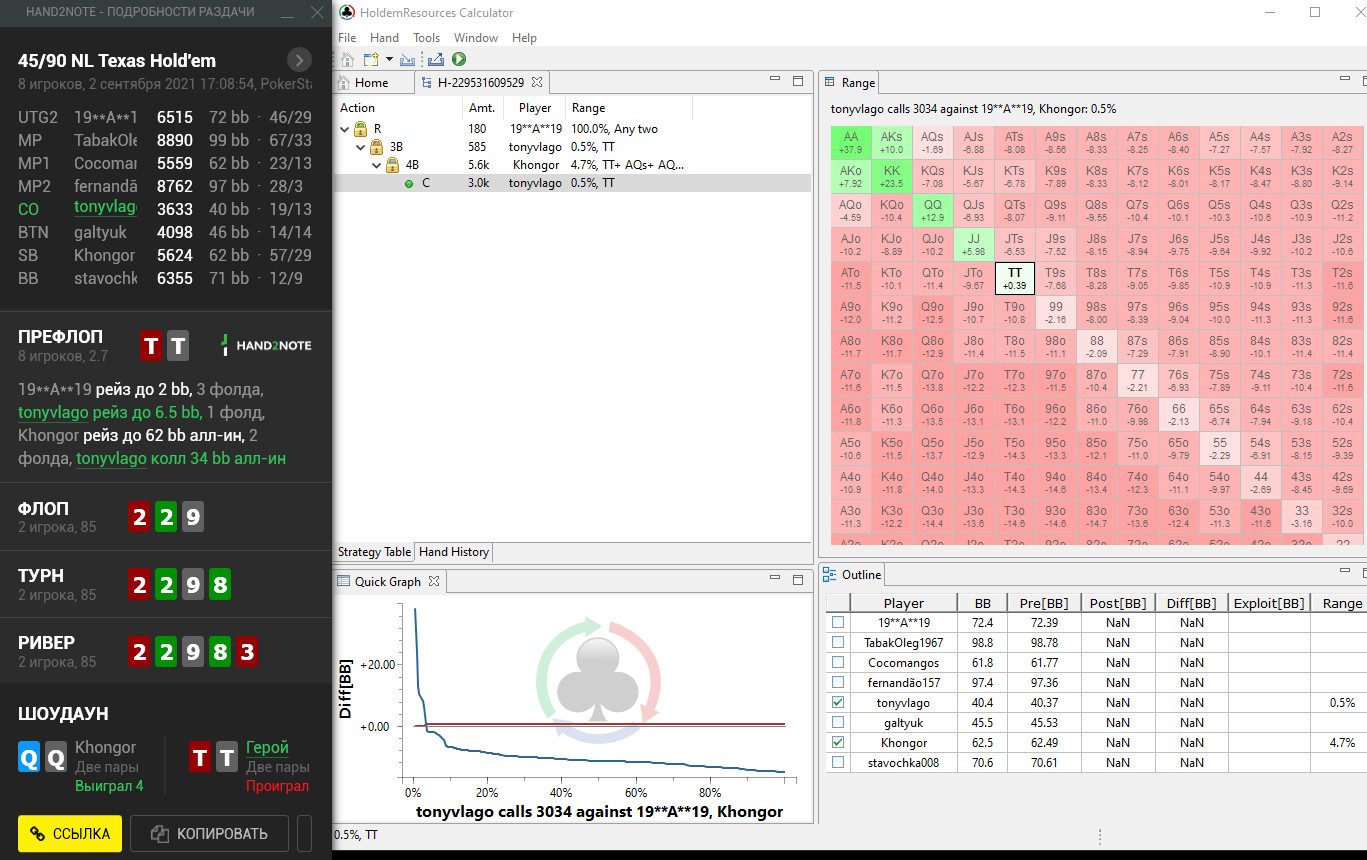Collapse the 4B action tree node
This screenshot has height=860, width=1367.
point(378,165)
